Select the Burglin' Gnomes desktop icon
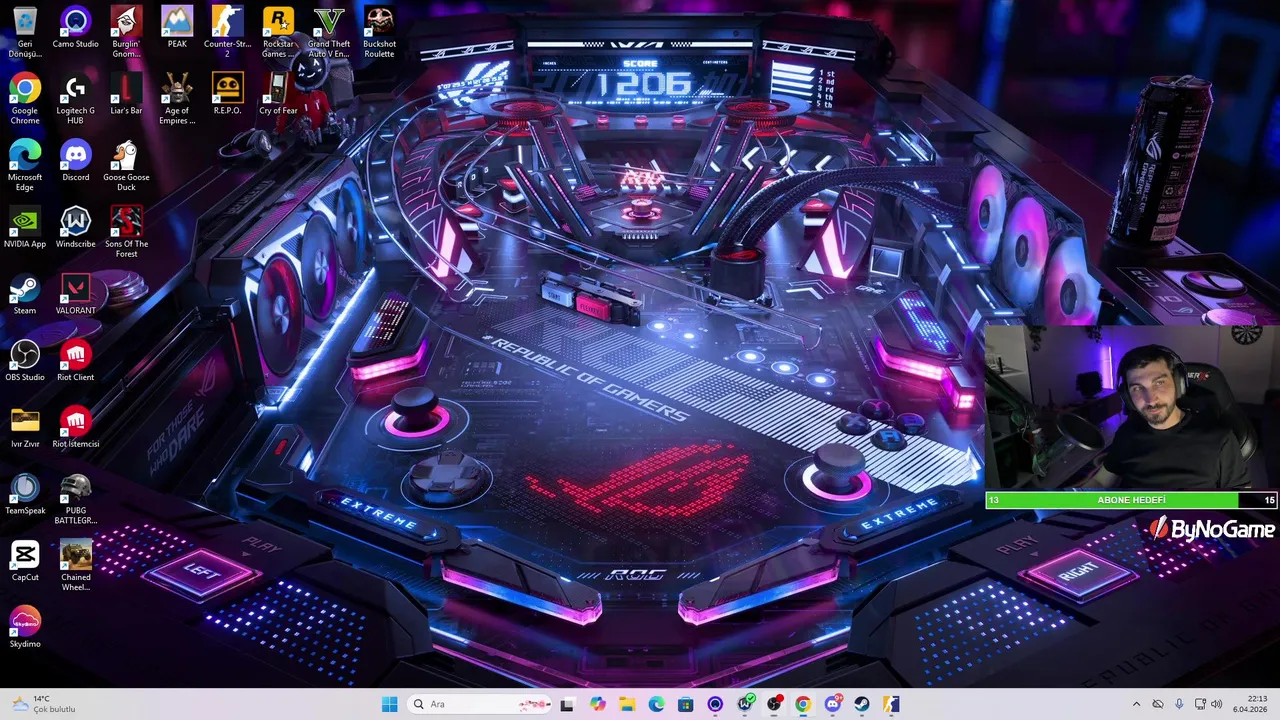This screenshot has height=720, width=1280. [126, 32]
